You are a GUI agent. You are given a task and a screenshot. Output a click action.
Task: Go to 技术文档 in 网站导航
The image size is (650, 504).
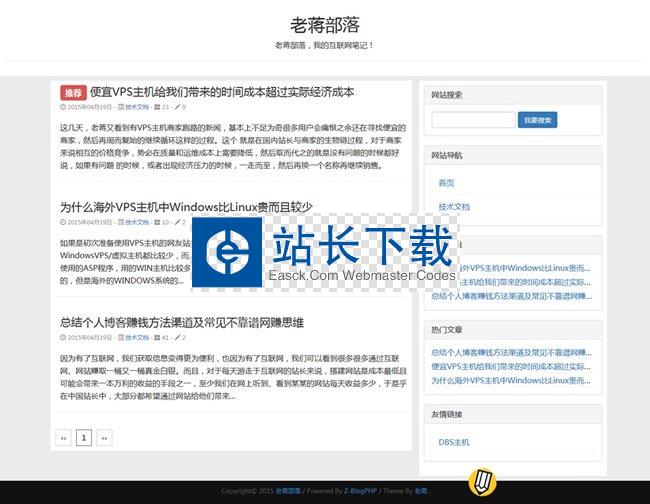pyautogui.click(x=454, y=207)
